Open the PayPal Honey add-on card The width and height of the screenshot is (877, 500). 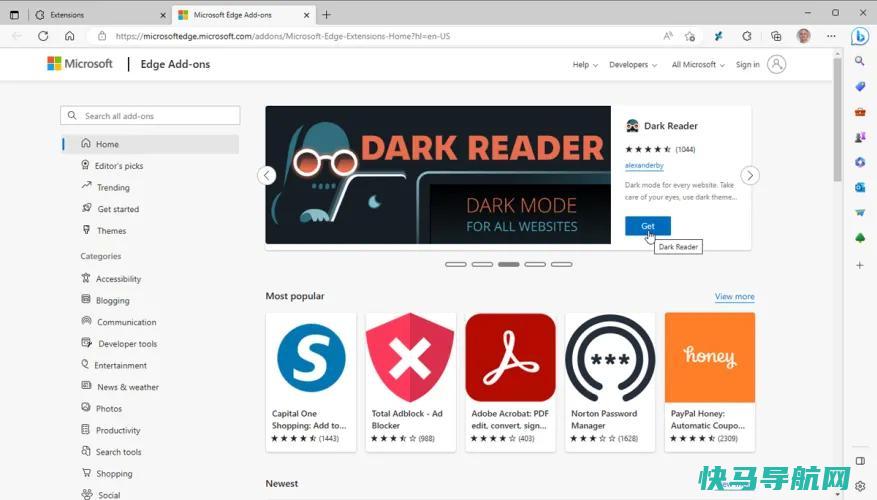point(710,382)
